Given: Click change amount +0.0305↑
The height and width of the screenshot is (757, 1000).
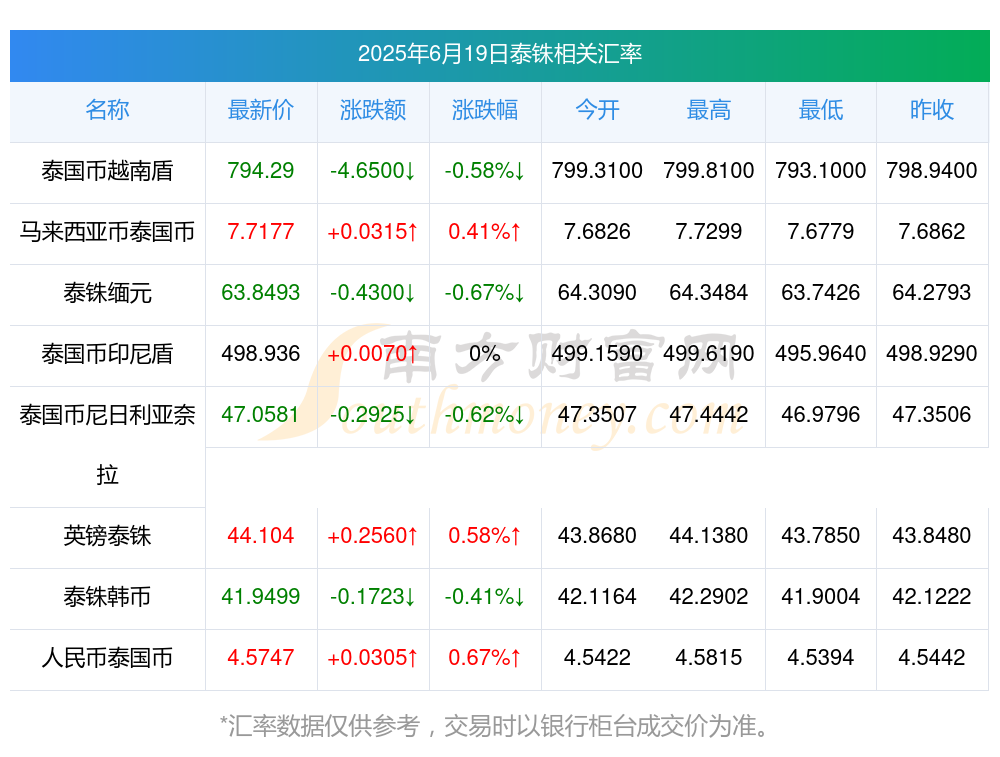Looking at the screenshot, I should (373, 658).
